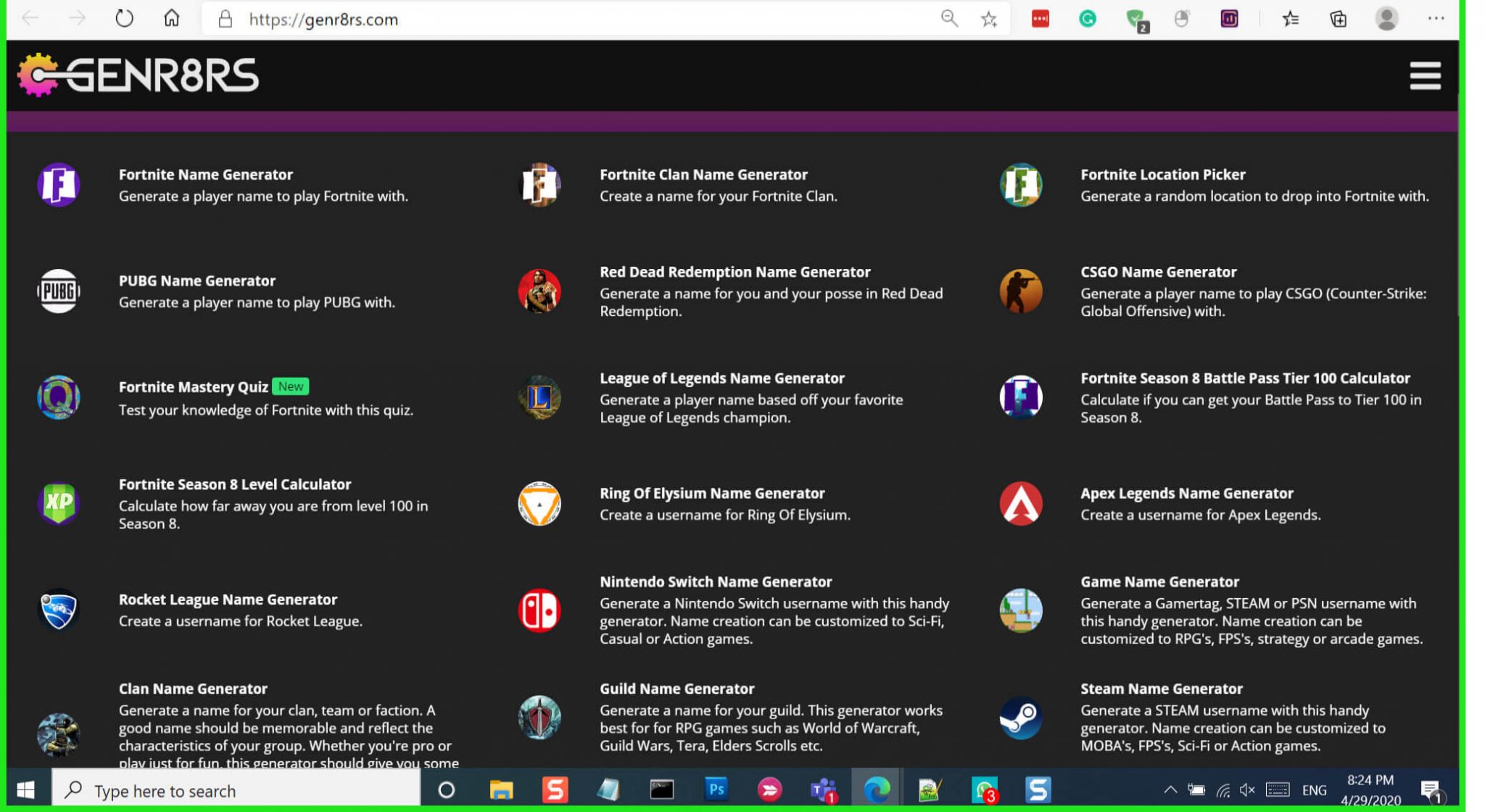
Task: Open Apex Legends Name Generator link
Action: click(x=1186, y=493)
